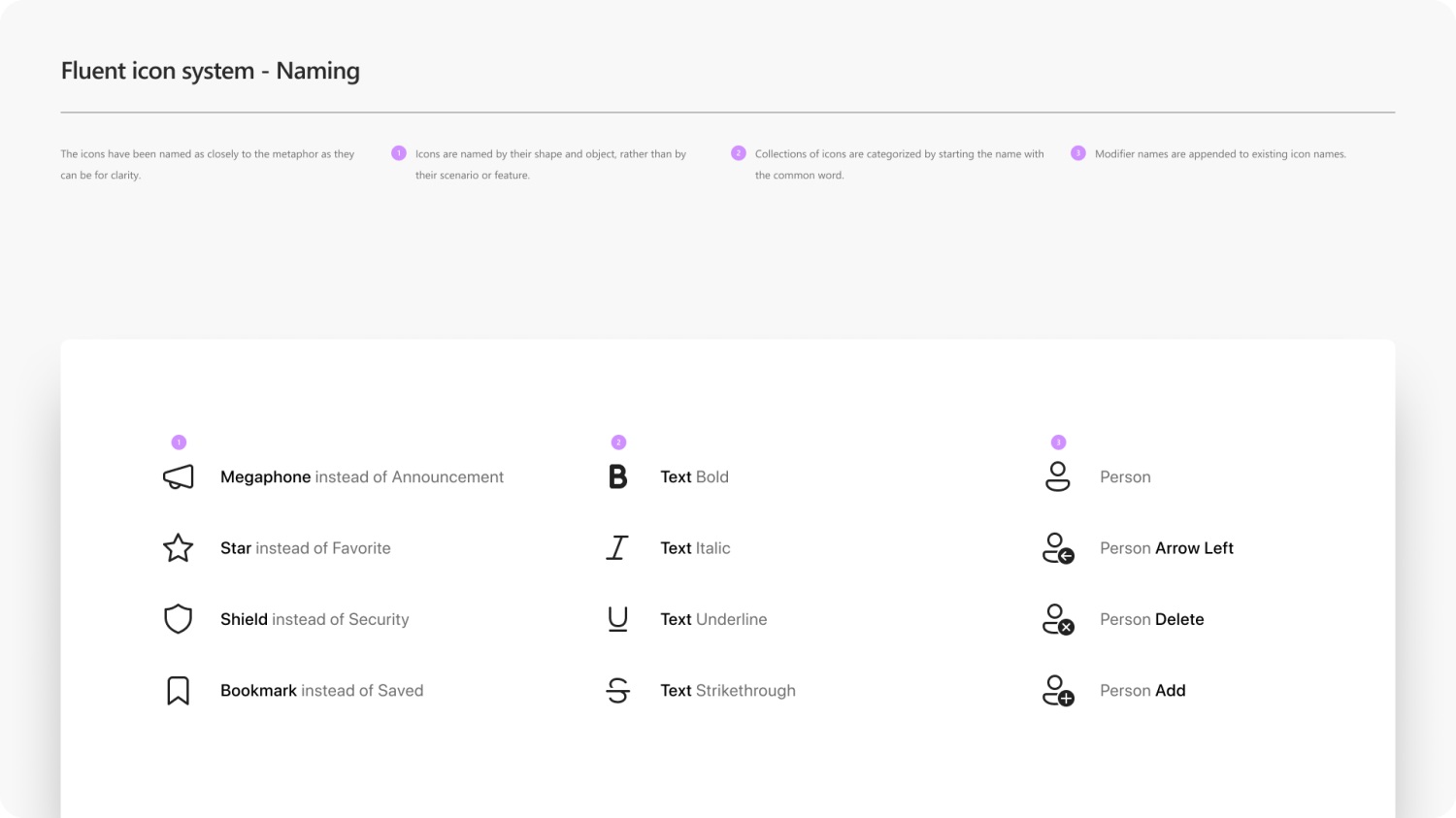Click the text "Modifier names are appended"
The height and width of the screenshot is (818, 1456).
pyautogui.click(x=1221, y=154)
